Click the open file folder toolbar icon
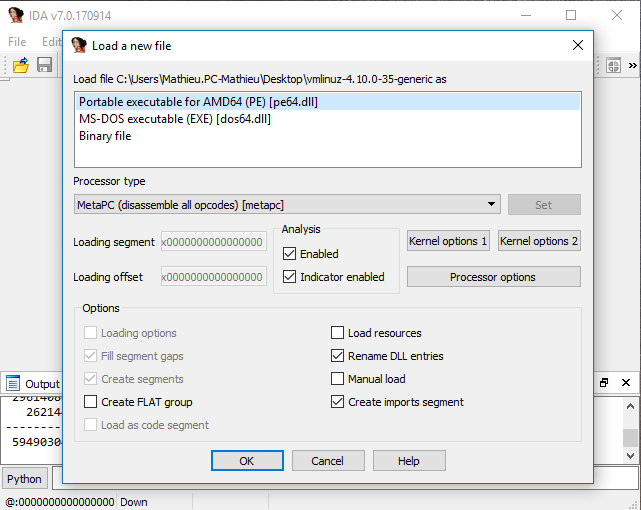 20,65
